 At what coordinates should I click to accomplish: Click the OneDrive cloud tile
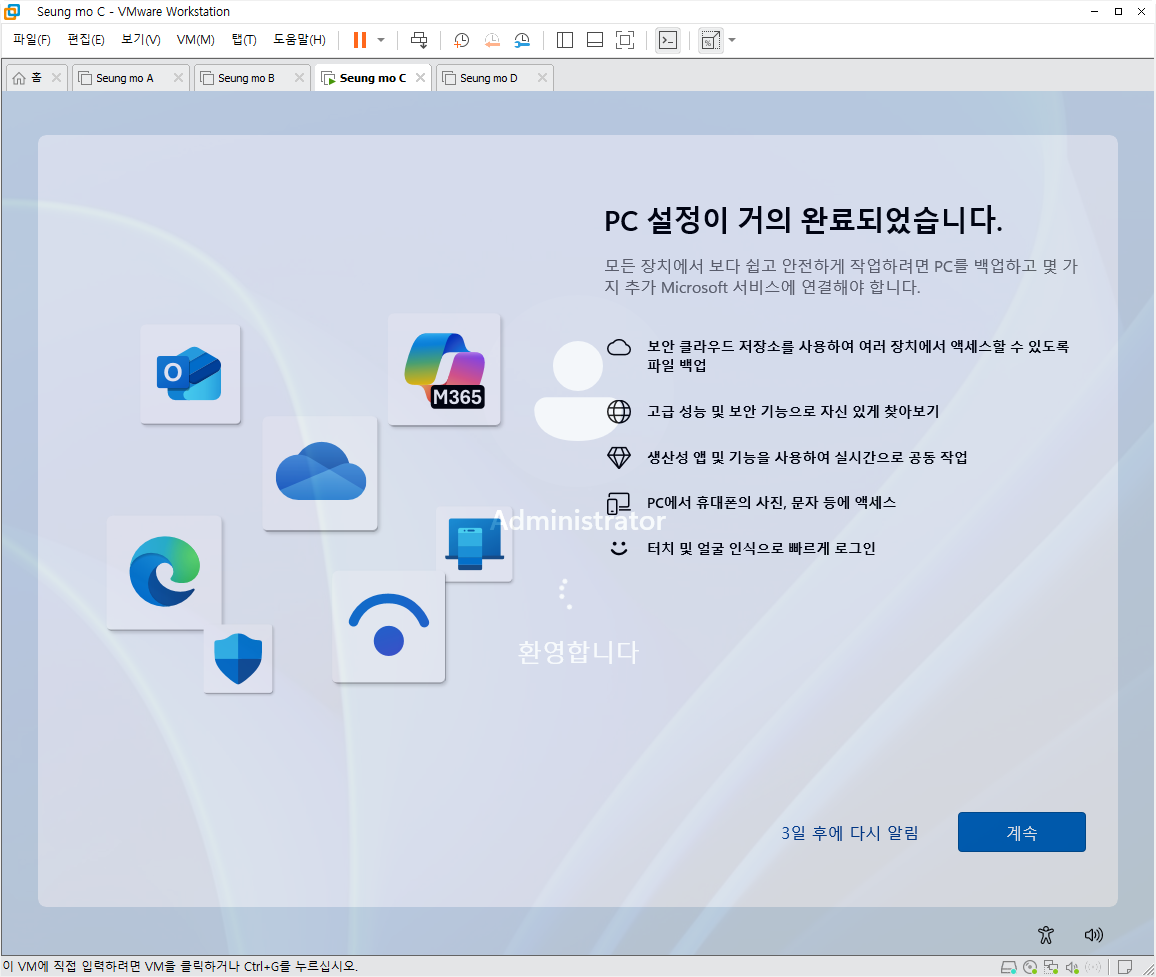coord(320,473)
